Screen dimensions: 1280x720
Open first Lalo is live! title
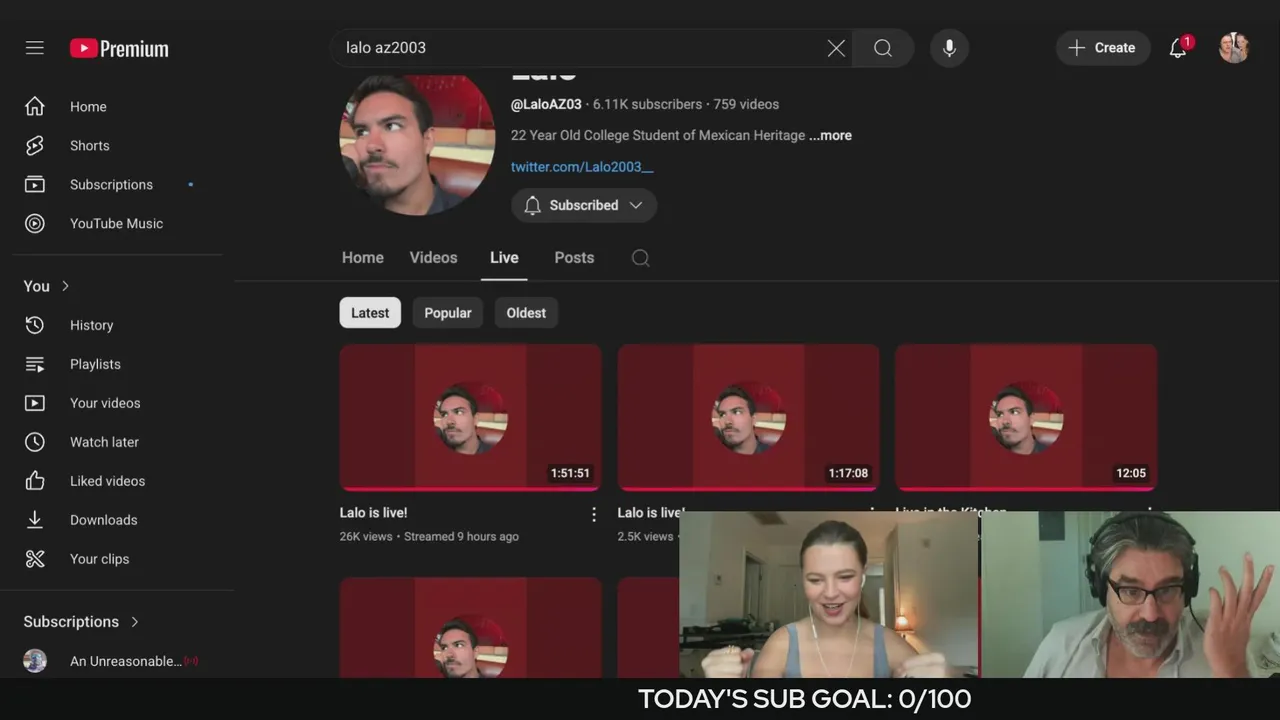pyautogui.click(x=374, y=513)
